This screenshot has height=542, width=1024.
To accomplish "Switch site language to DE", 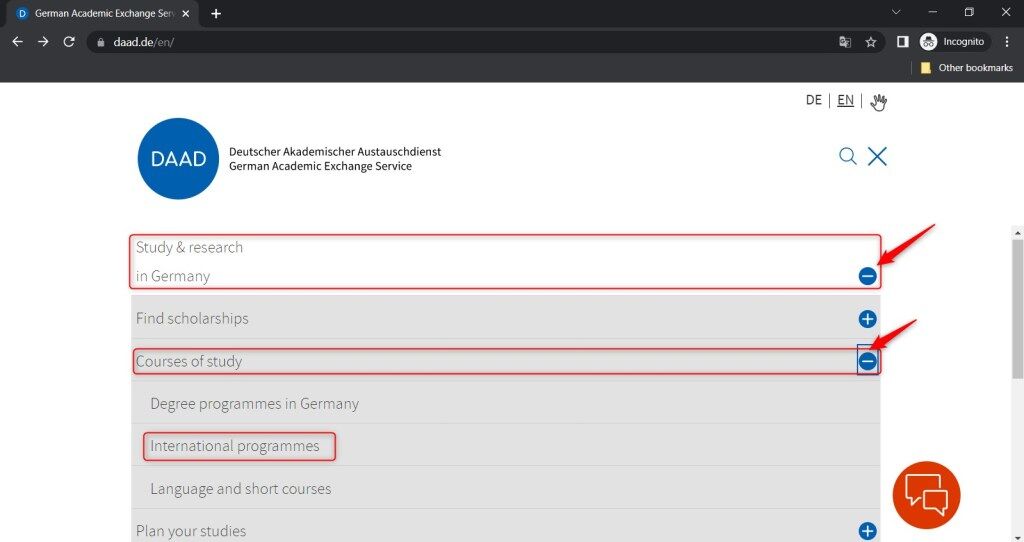I will point(814,100).
